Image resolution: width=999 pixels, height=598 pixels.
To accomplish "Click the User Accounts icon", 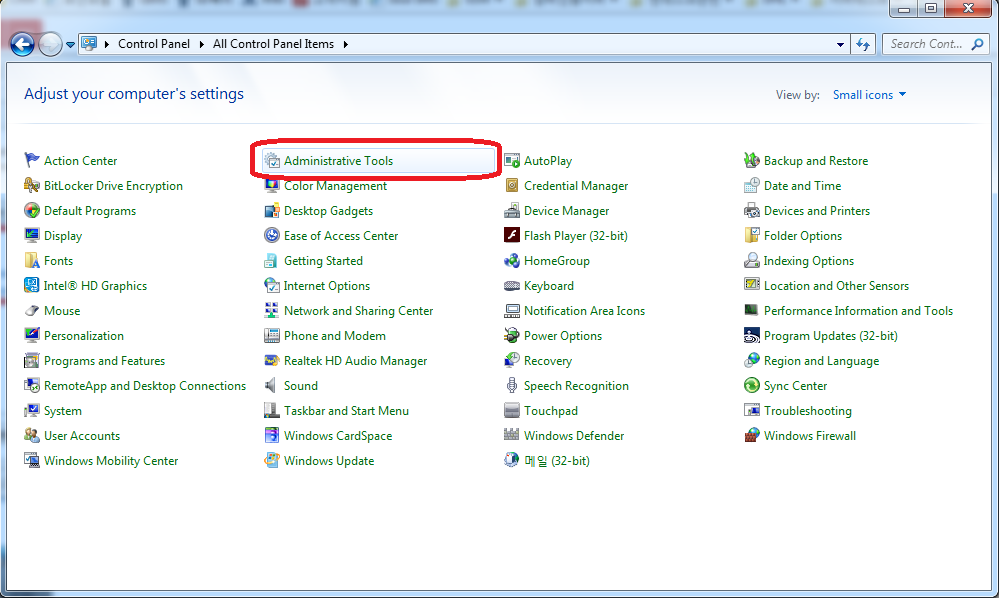I will (32, 436).
